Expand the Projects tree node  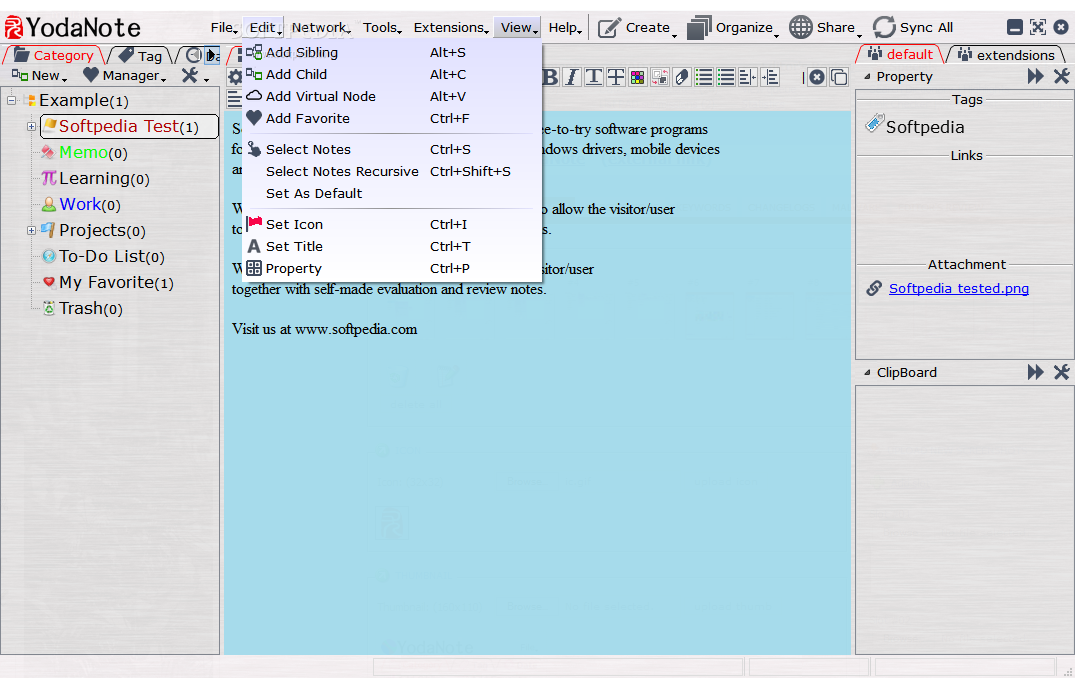coord(31,230)
